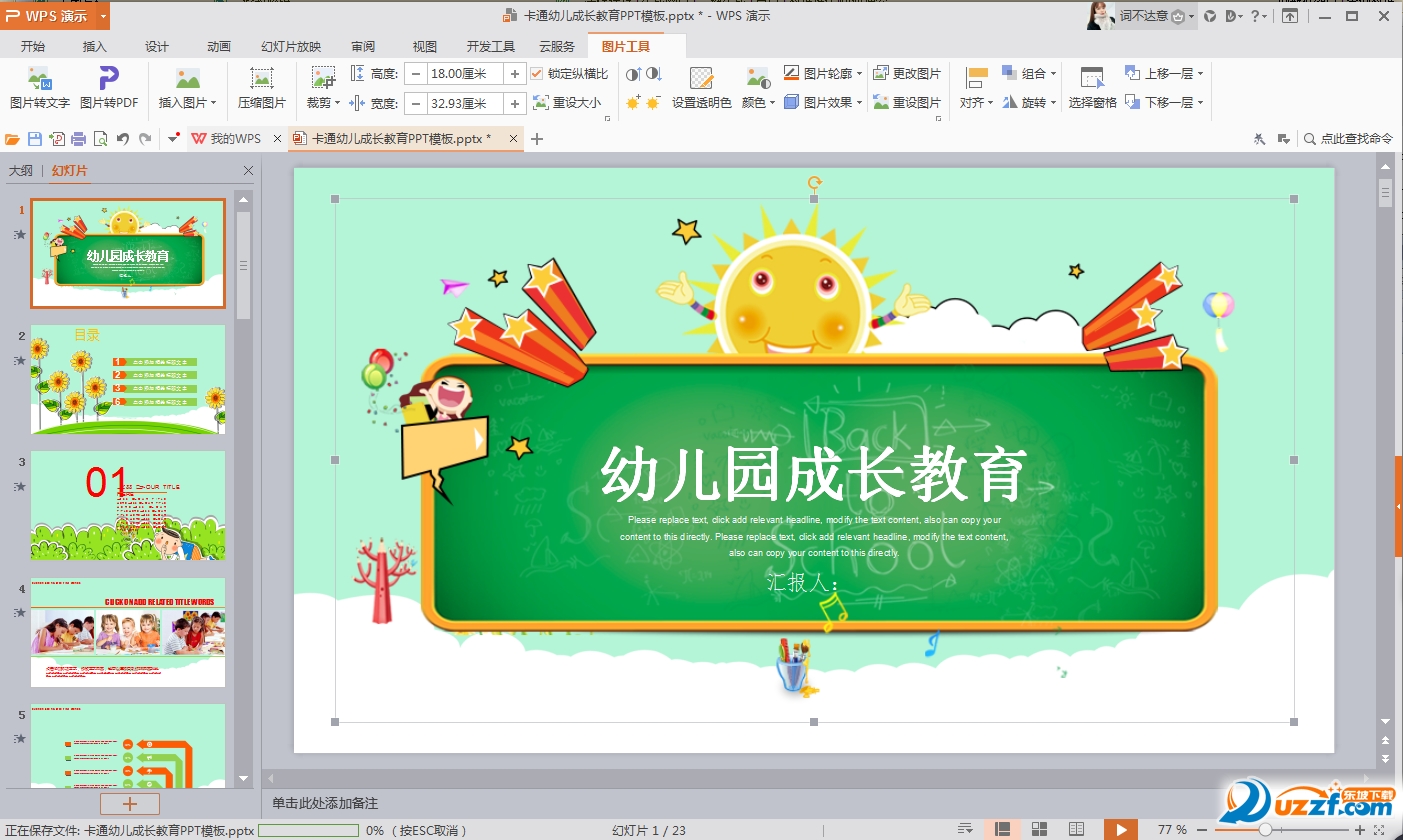Select slide 3 thumbnail showing 01

pyautogui.click(x=128, y=505)
